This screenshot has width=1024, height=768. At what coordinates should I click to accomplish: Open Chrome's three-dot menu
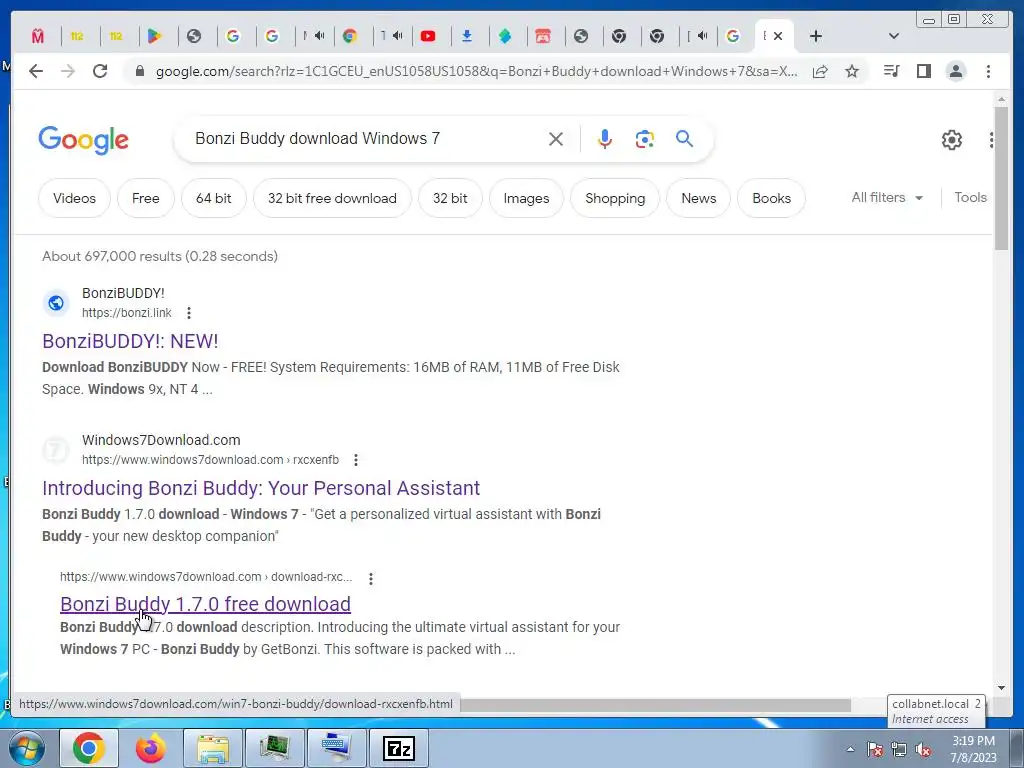coord(988,71)
